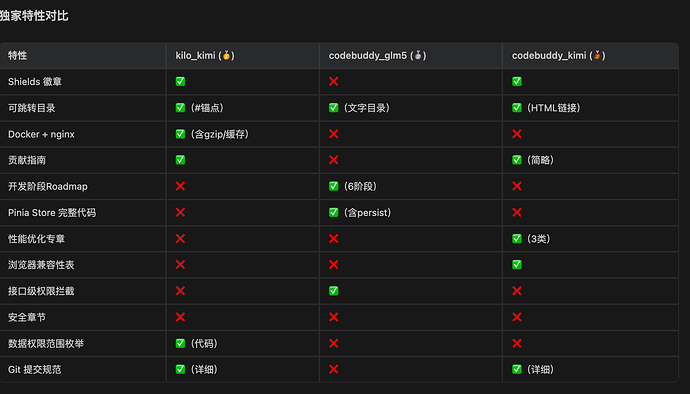This screenshot has width=690, height=394.
Task: Click the 特性 column header
Action: 17,55
